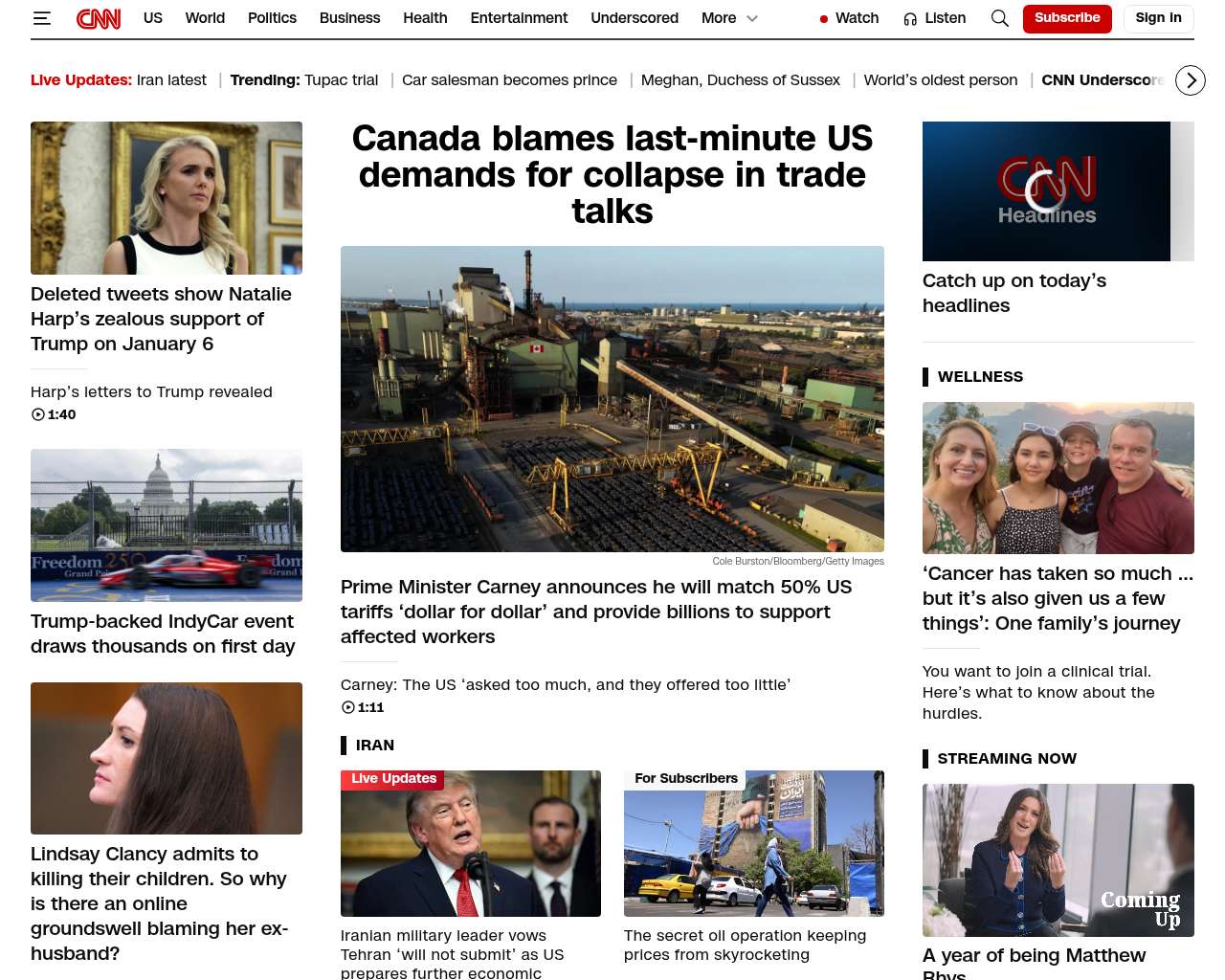Expand the More menu chevron
1225x980 pixels.
coord(752,18)
